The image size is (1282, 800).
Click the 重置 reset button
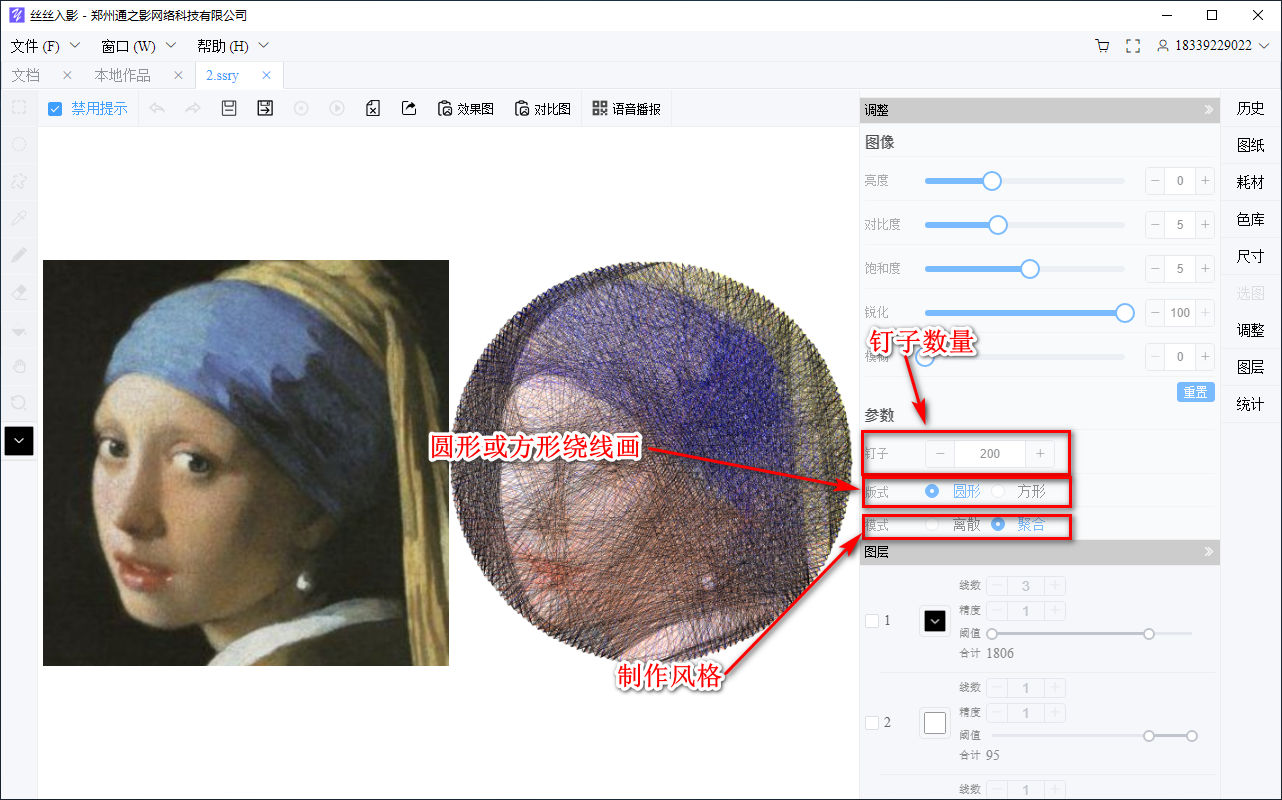[x=1195, y=392]
